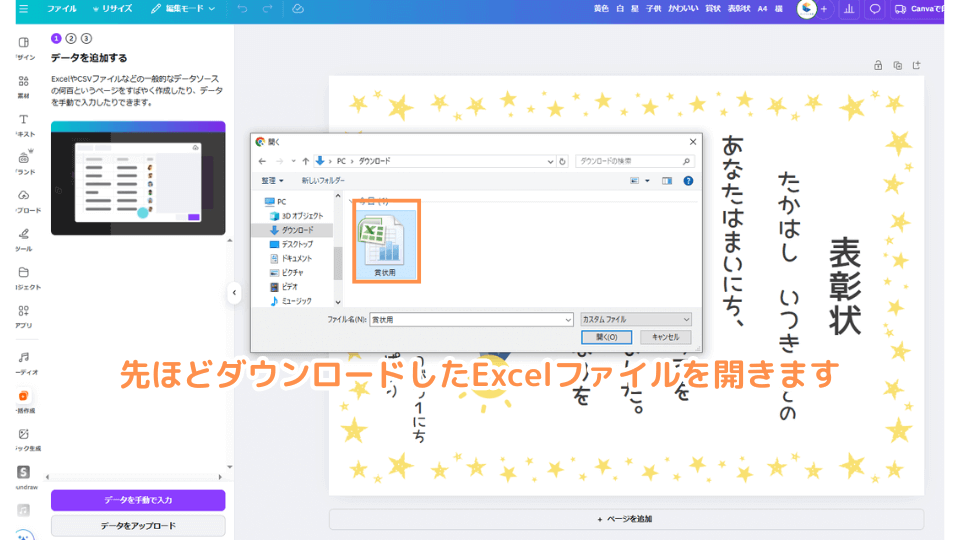Open the 素材 elements sidebar panel
Image resolution: width=960 pixels, height=540 pixels.
(23, 86)
